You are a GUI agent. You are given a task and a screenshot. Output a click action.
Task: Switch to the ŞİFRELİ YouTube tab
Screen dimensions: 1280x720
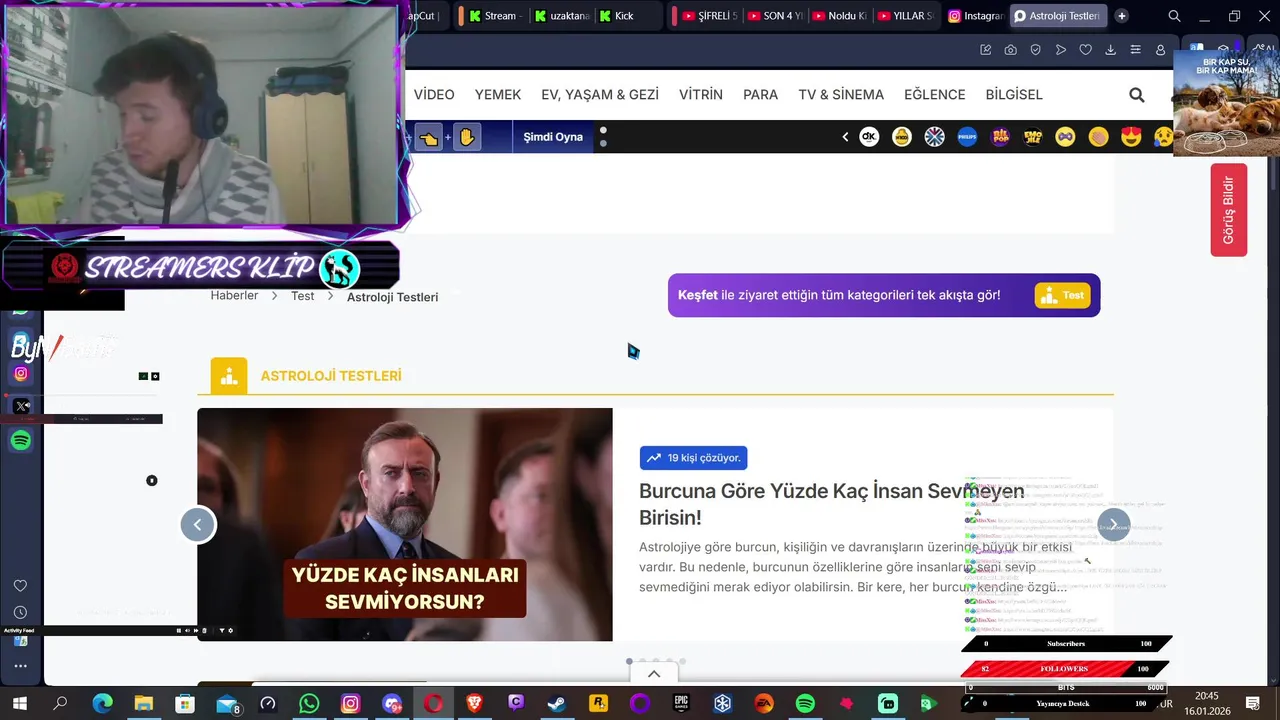[710, 16]
